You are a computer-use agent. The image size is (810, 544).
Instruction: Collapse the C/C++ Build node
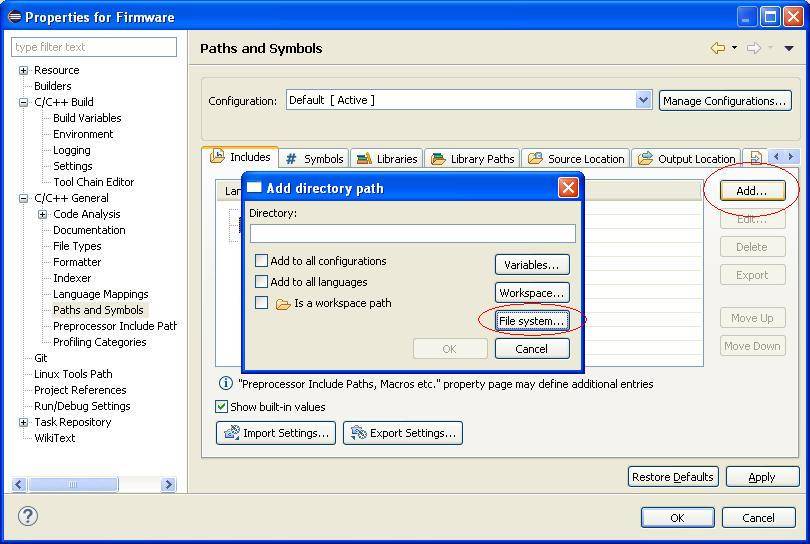23,102
